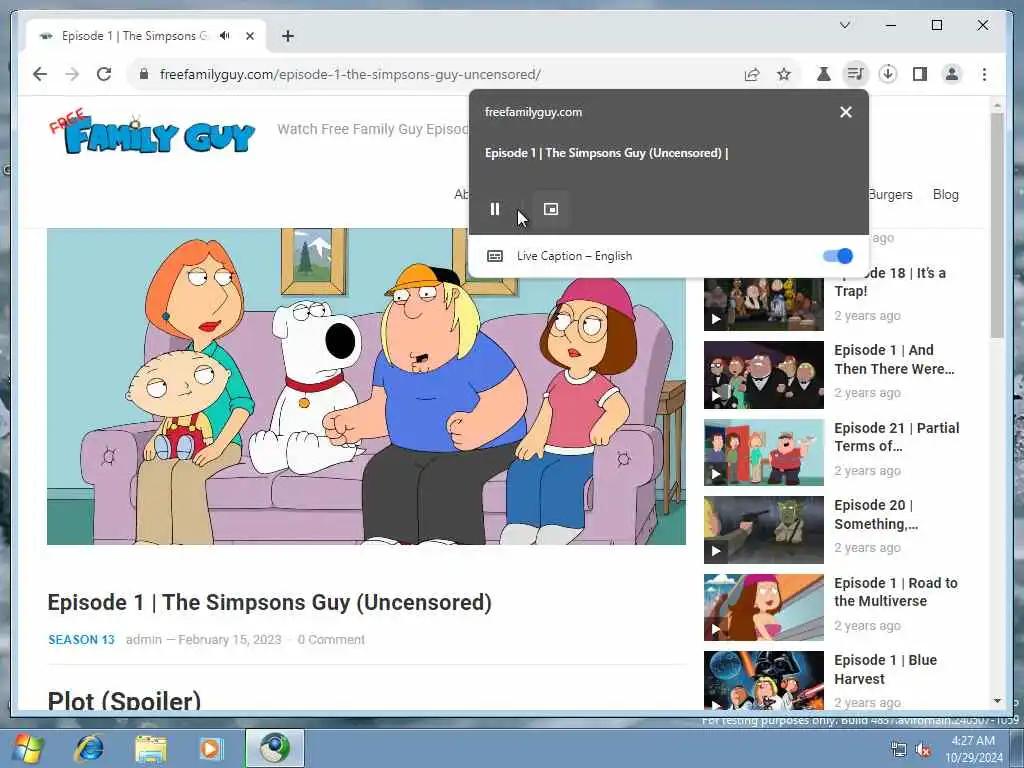
Task: Open Episode 1 And Then There Were link
Action: [894, 359]
